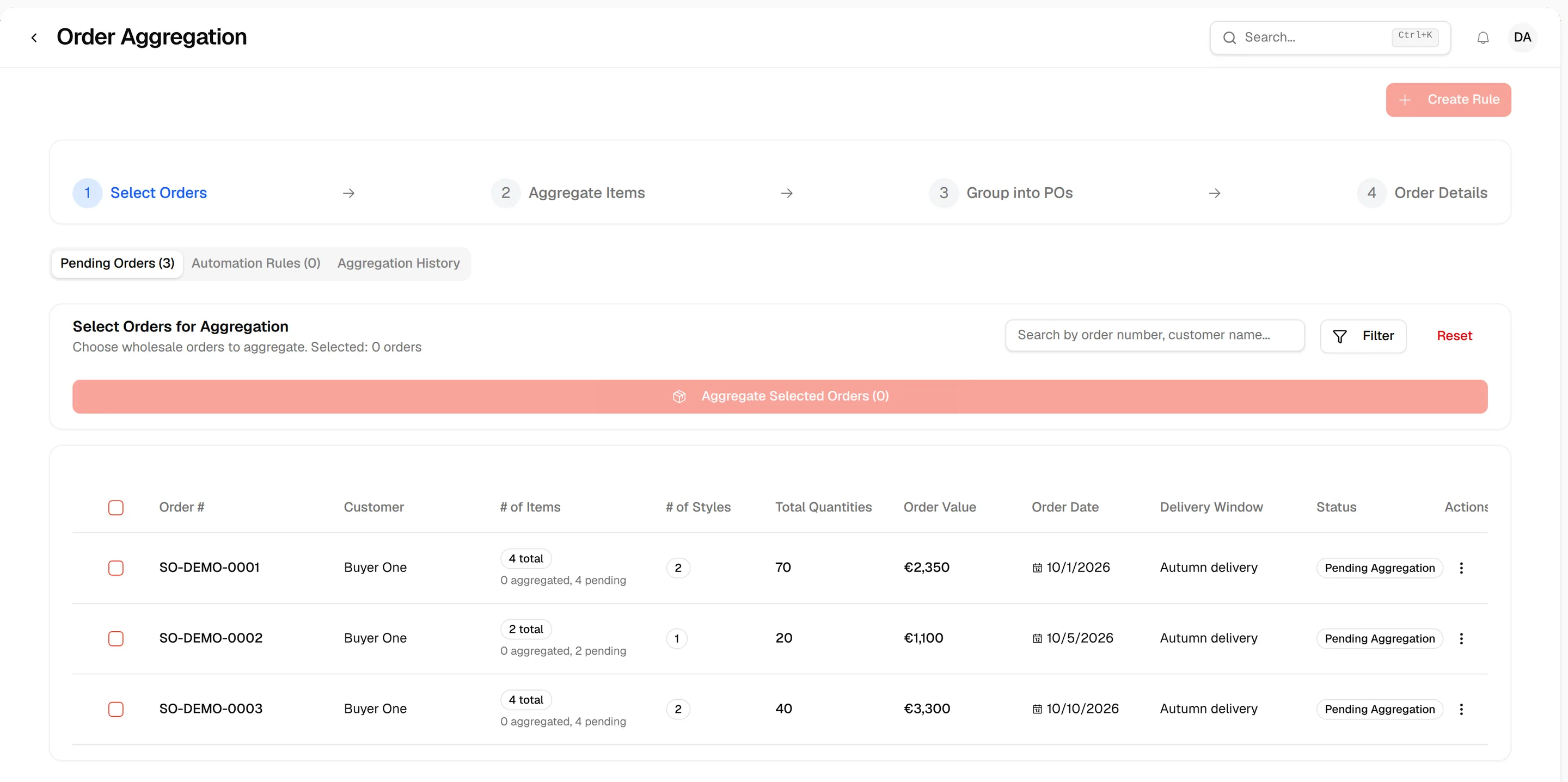1568x782 pixels.
Task: Click the plus icon on Create Rule
Action: click(x=1404, y=100)
